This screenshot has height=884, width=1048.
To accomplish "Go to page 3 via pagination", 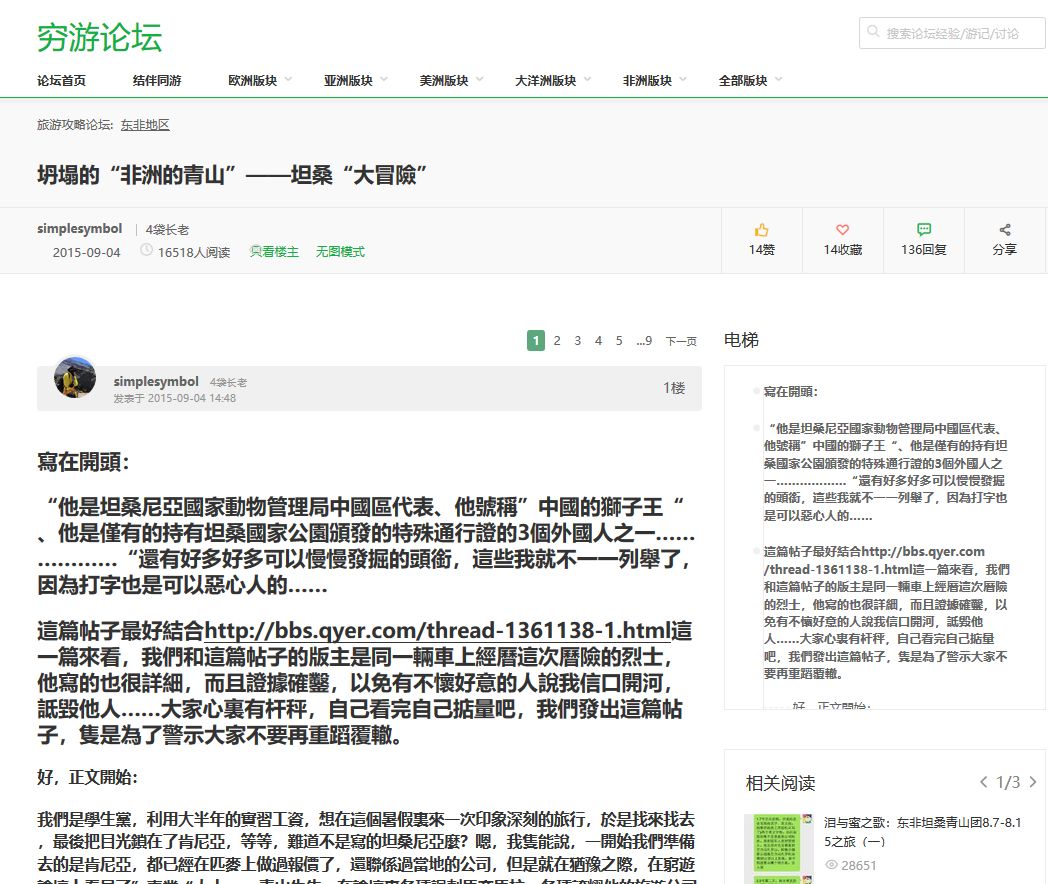I will pyautogui.click(x=577, y=340).
